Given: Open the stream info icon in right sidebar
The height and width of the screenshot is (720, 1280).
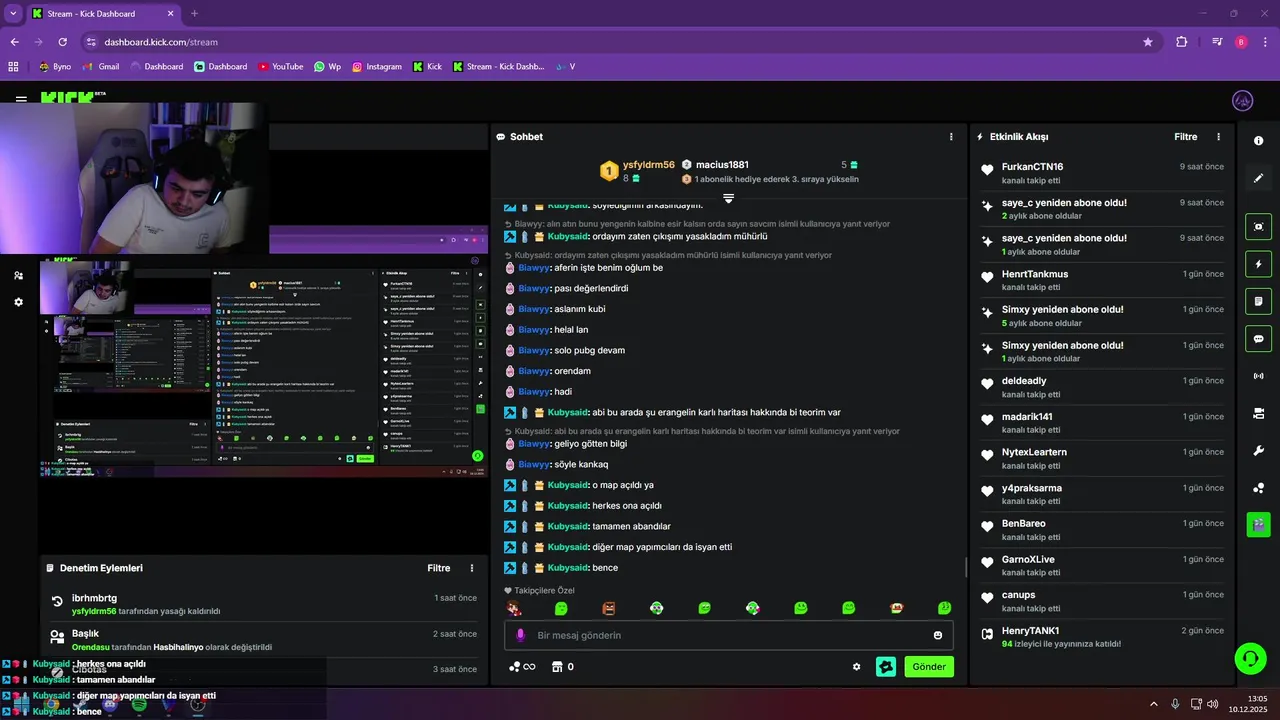Looking at the screenshot, I should point(1258,141).
